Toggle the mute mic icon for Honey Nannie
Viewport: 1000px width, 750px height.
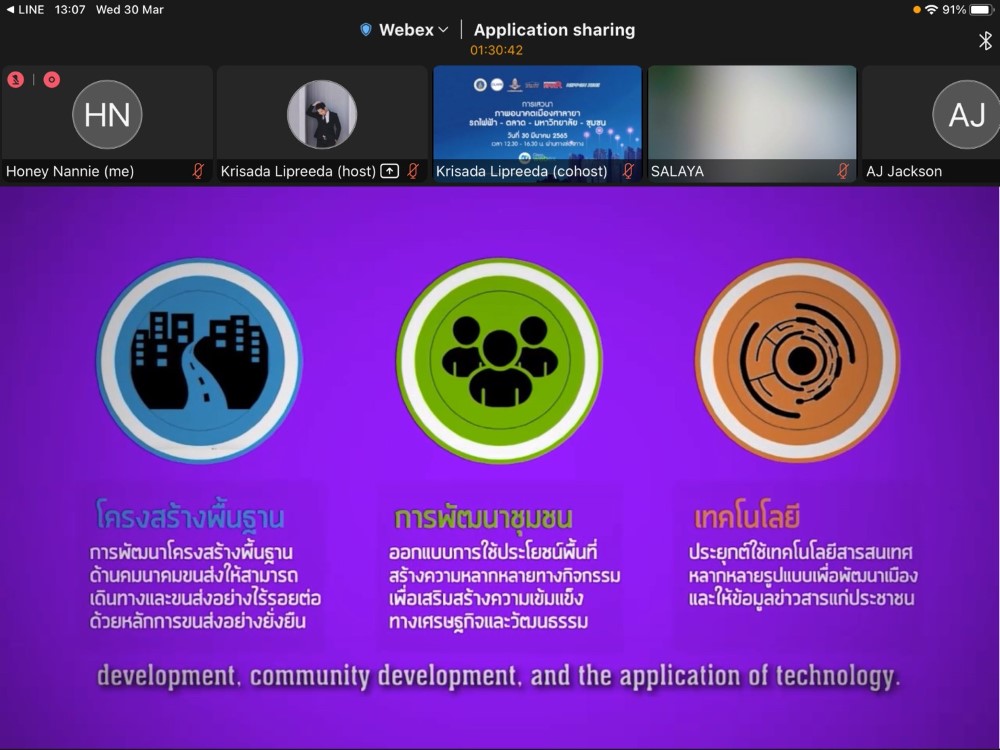(x=198, y=171)
